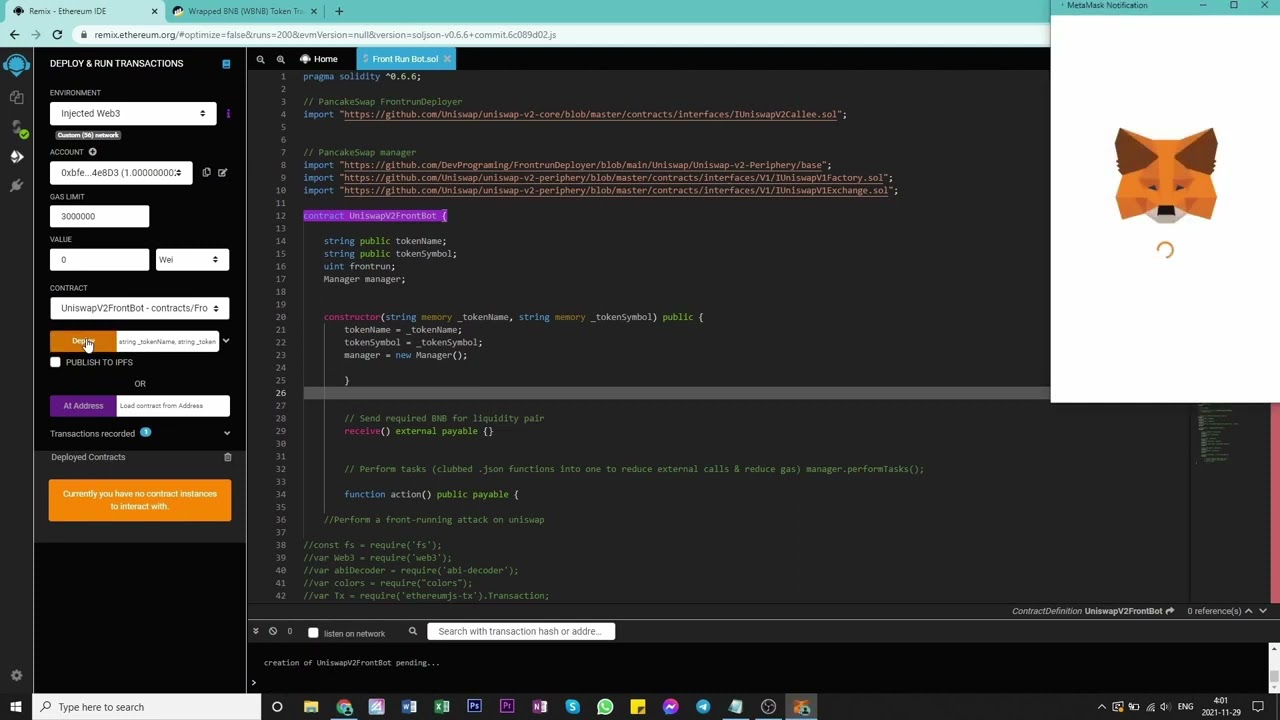
Task: Clear the terminal console
Action: [x=273, y=632]
